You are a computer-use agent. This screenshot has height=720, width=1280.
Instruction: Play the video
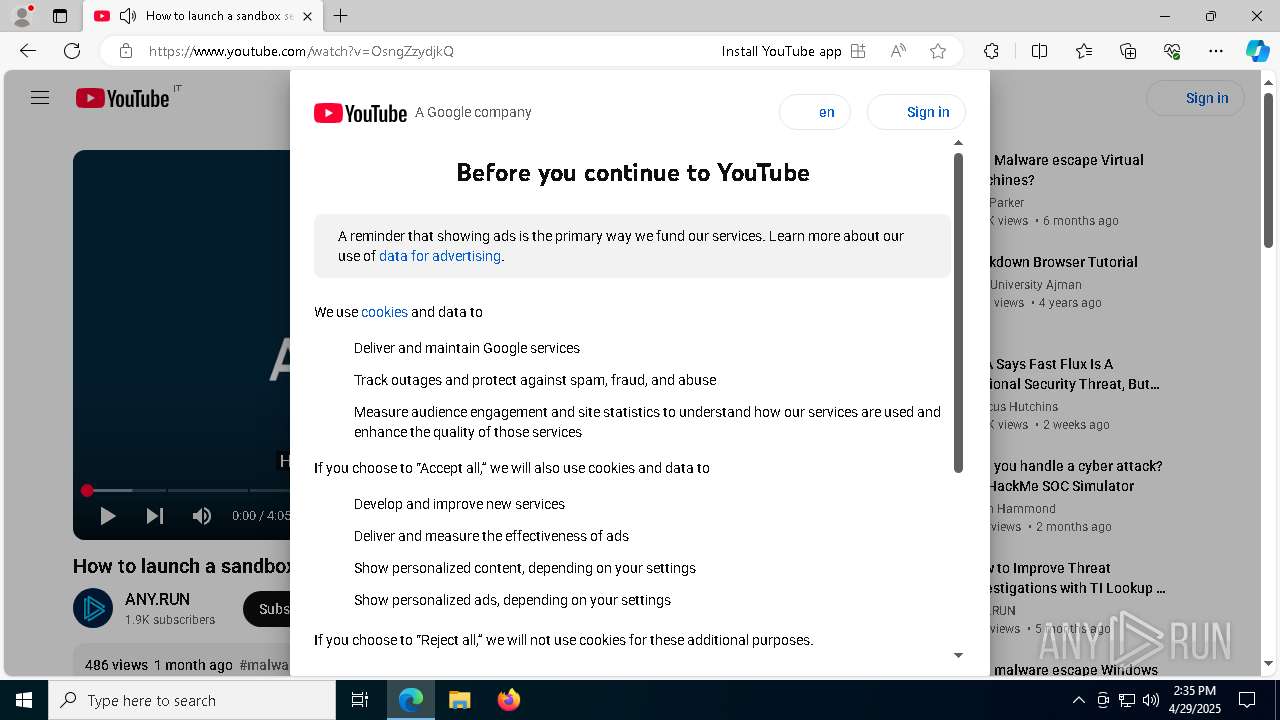pyautogui.click(x=108, y=516)
